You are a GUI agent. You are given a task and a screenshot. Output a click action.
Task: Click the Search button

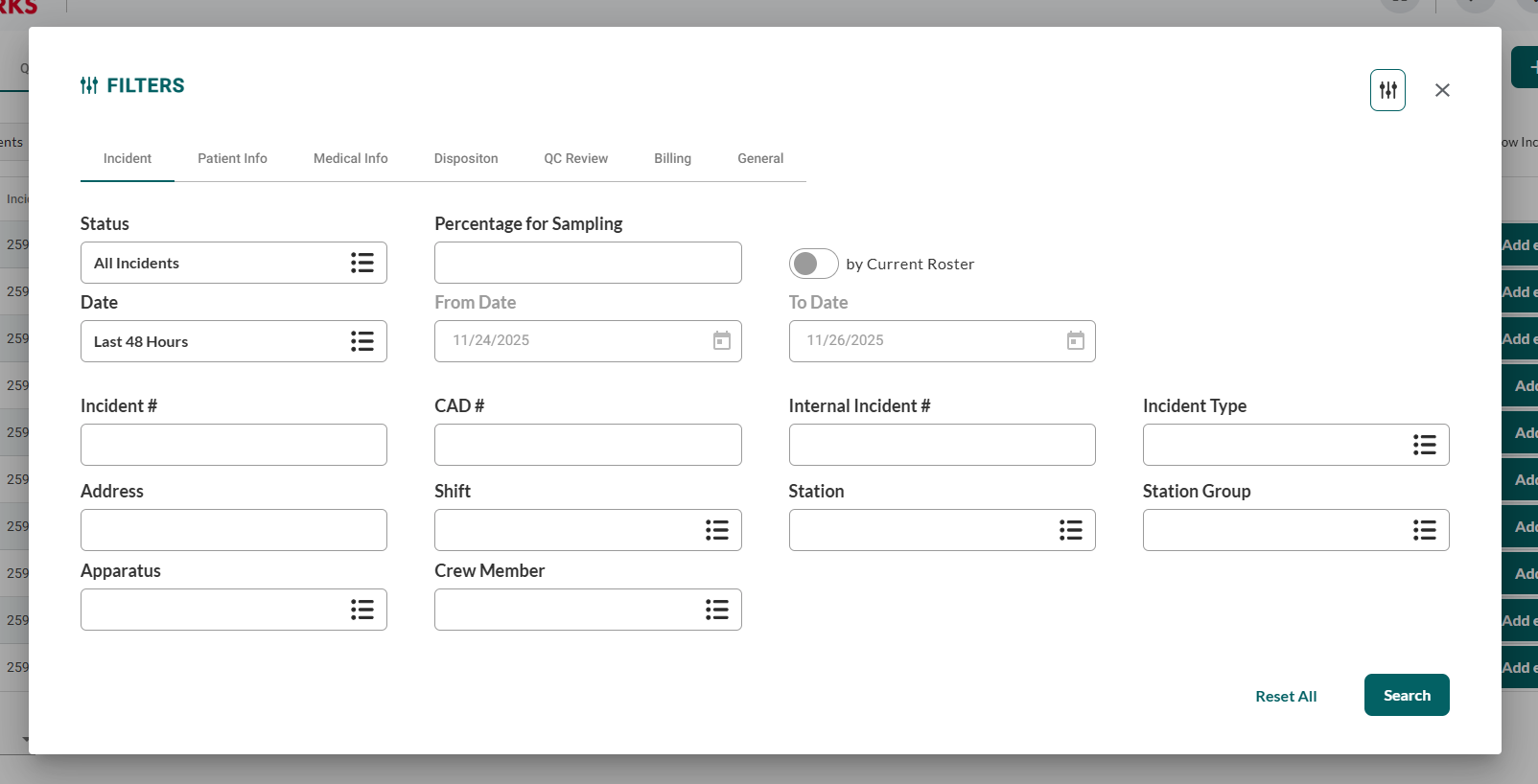(x=1406, y=696)
